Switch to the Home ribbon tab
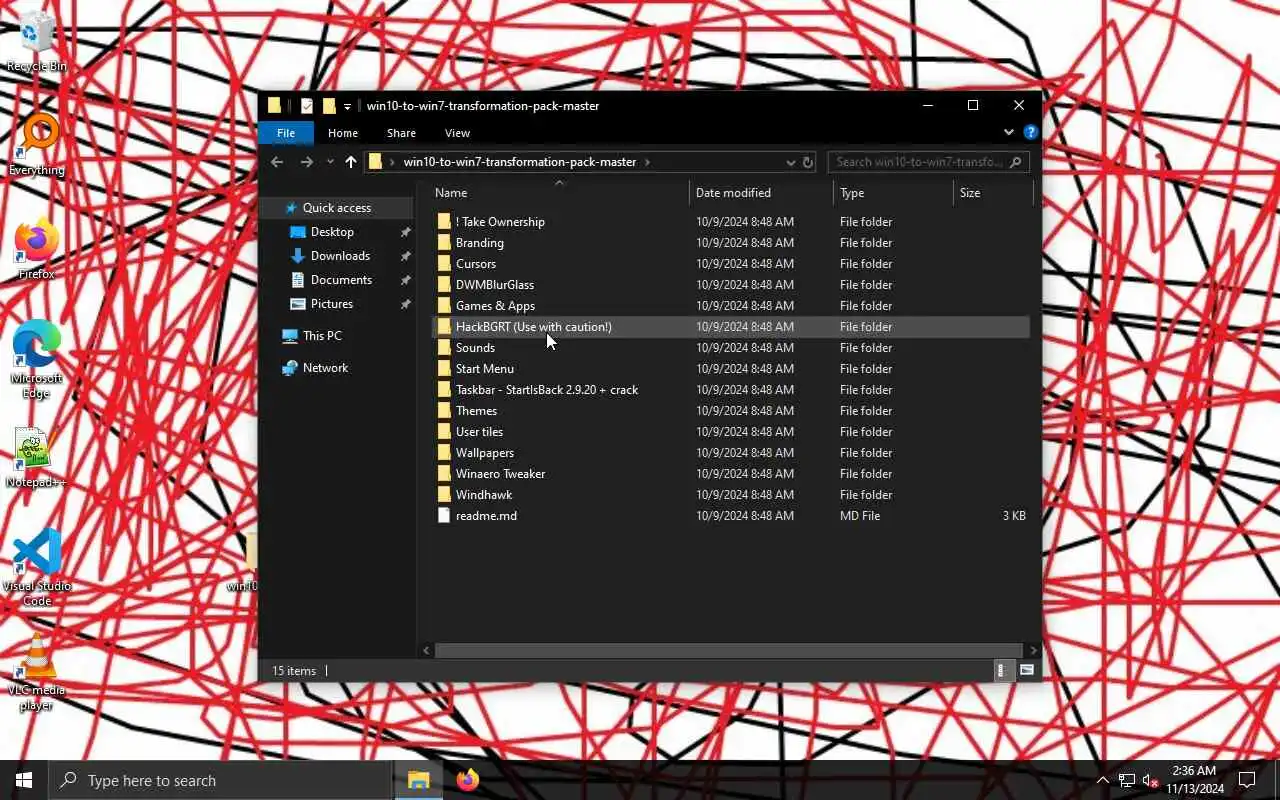This screenshot has width=1280, height=800. pyautogui.click(x=343, y=133)
